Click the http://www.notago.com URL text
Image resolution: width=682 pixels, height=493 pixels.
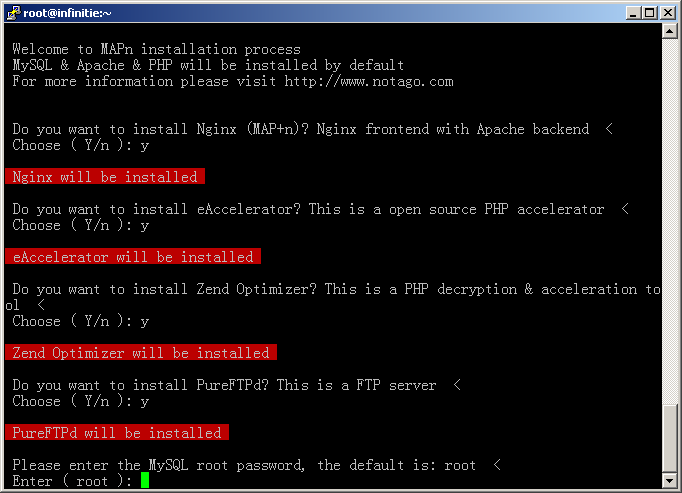[369, 81]
